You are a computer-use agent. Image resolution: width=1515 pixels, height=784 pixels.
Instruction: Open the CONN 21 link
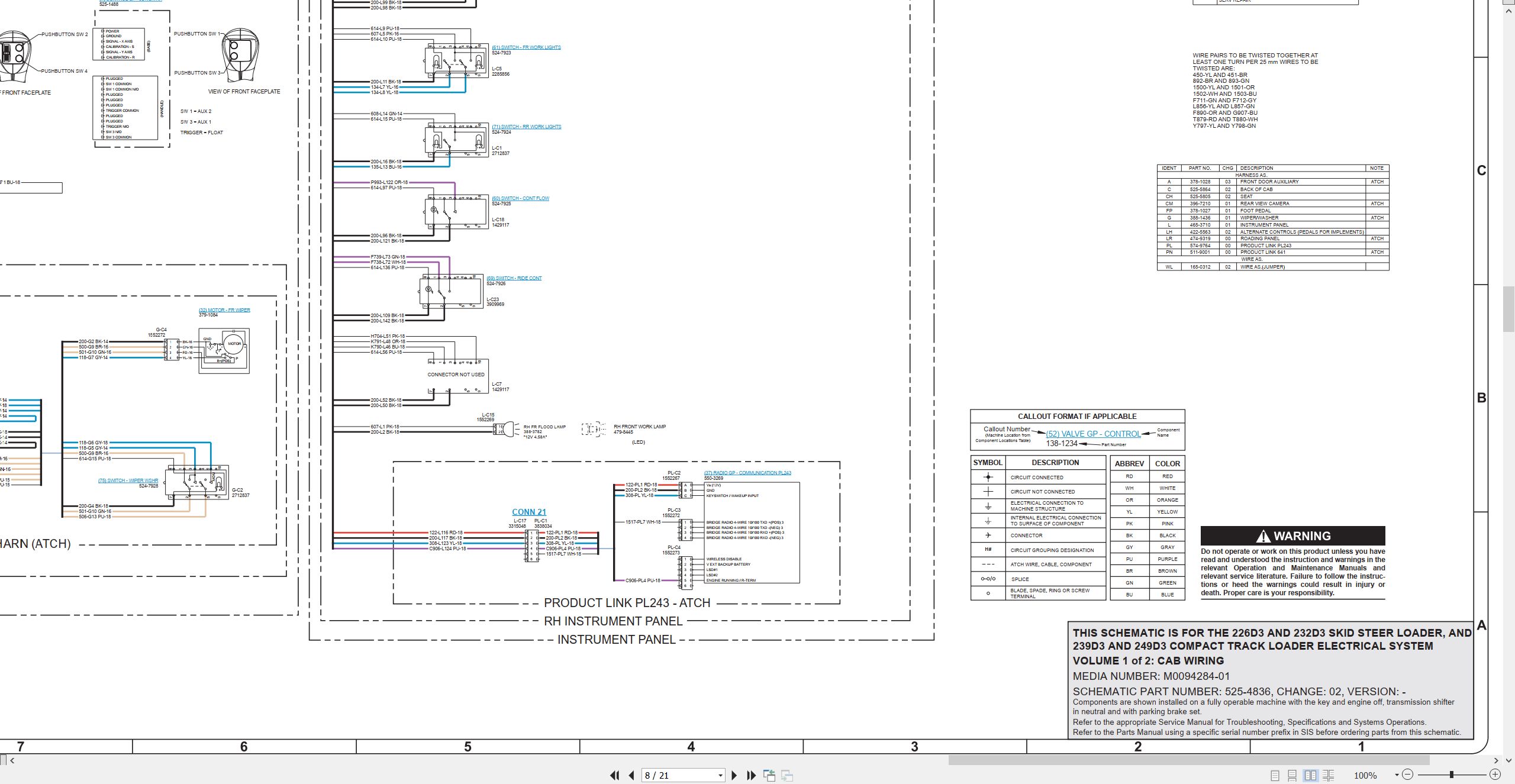click(529, 512)
